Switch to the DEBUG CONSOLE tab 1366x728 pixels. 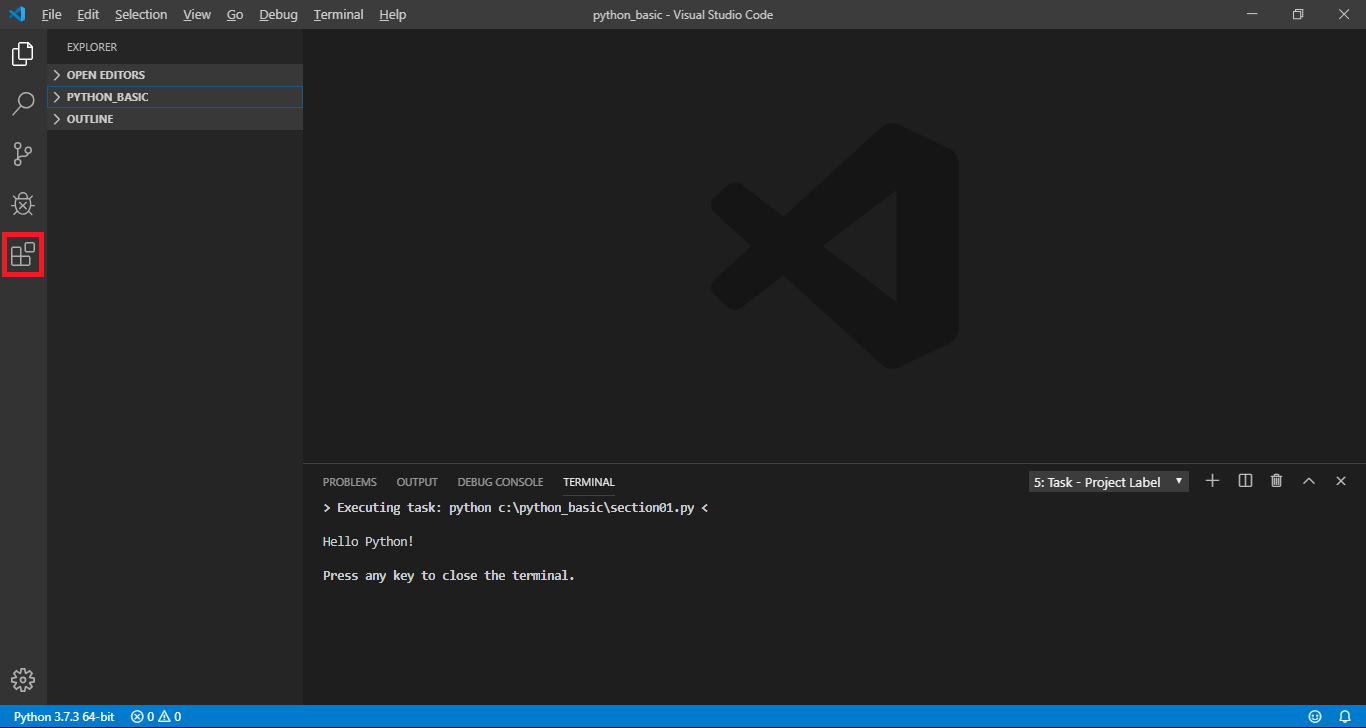pos(500,482)
